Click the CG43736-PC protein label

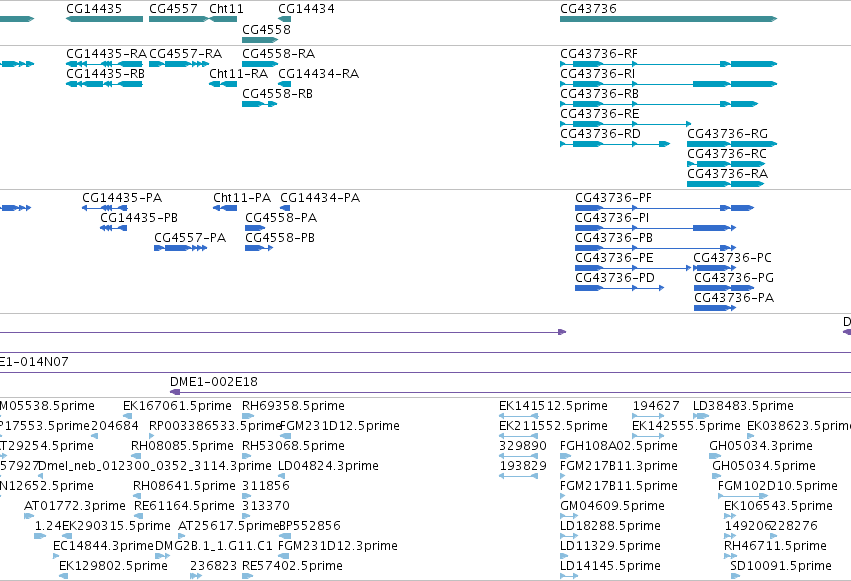[x=733, y=258]
